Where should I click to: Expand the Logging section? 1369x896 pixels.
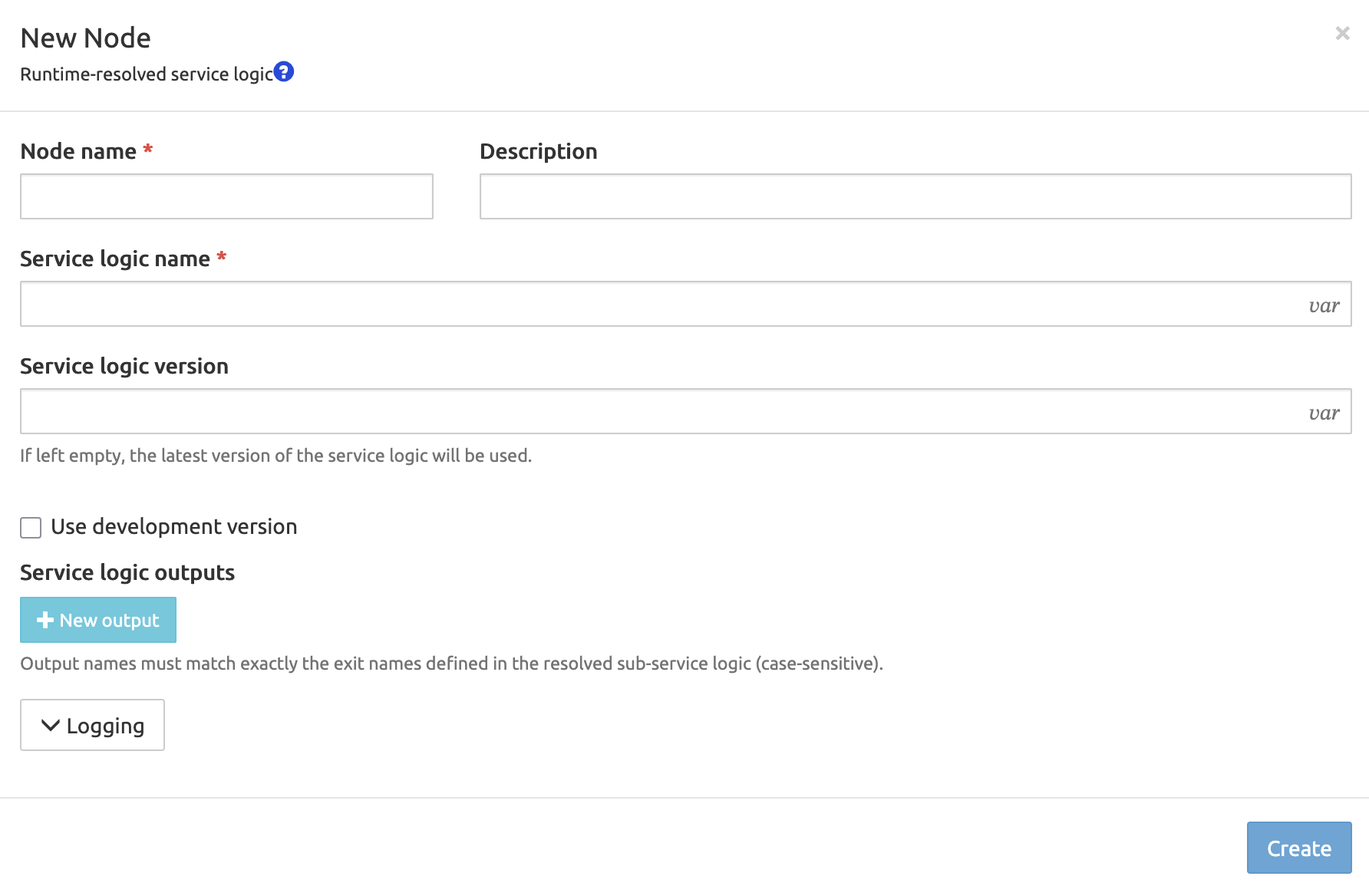pyautogui.click(x=92, y=725)
